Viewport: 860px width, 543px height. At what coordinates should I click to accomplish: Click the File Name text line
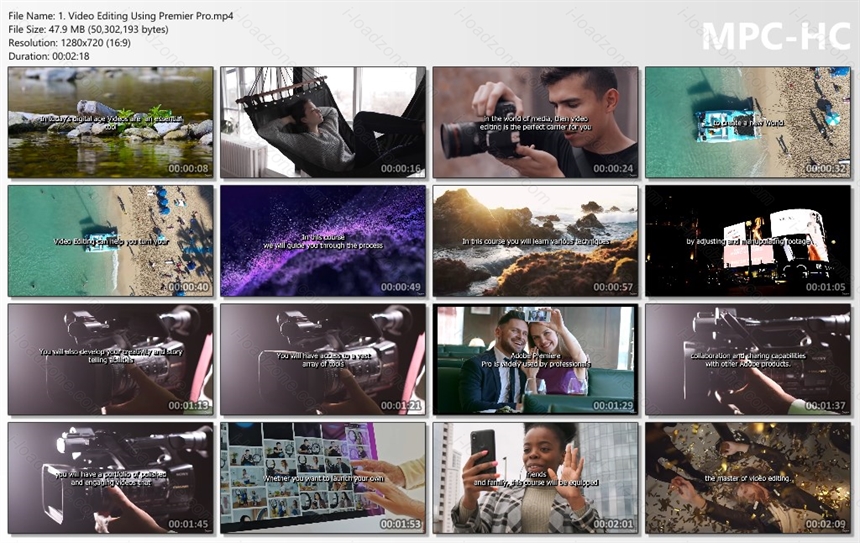(x=121, y=16)
